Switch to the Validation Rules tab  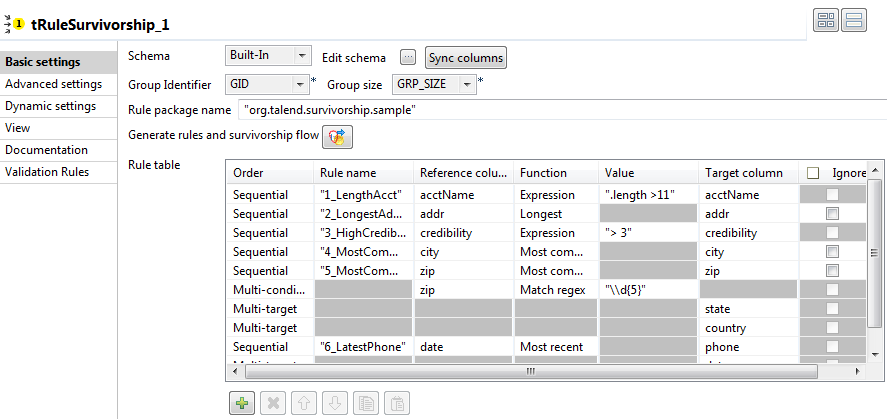pos(47,172)
